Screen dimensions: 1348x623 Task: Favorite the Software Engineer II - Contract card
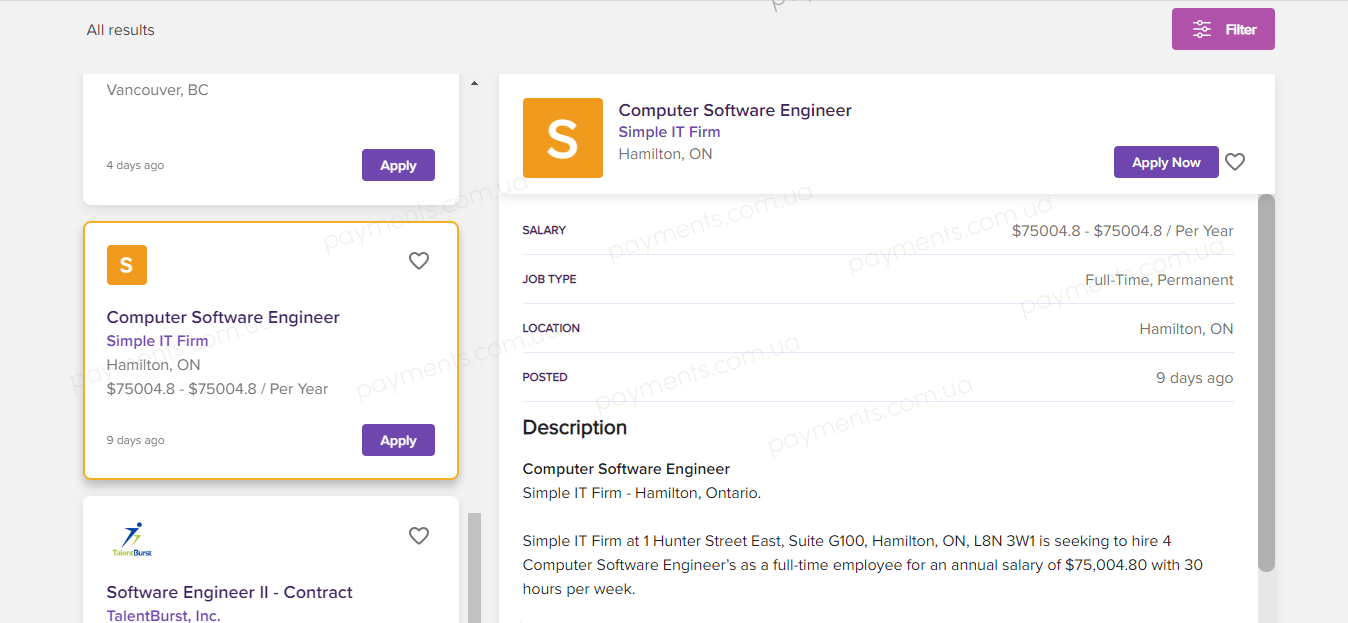point(419,536)
